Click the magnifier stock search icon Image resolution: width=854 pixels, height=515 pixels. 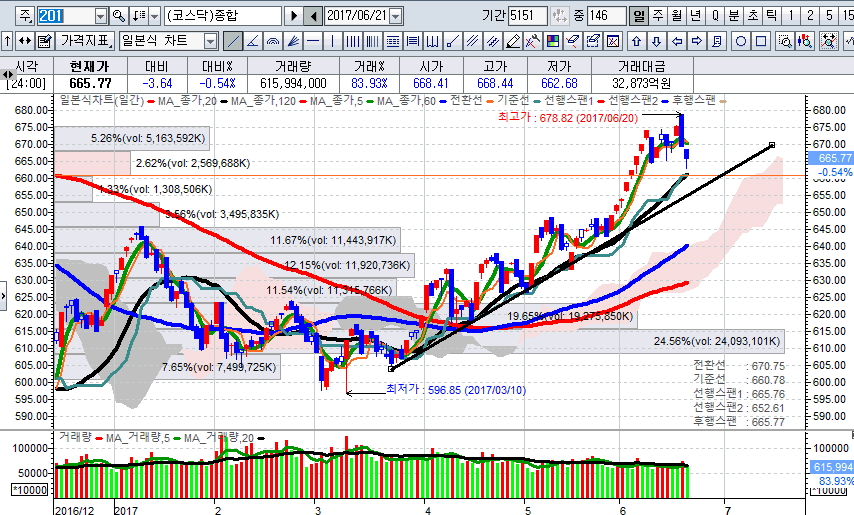[x=119, y=16]
